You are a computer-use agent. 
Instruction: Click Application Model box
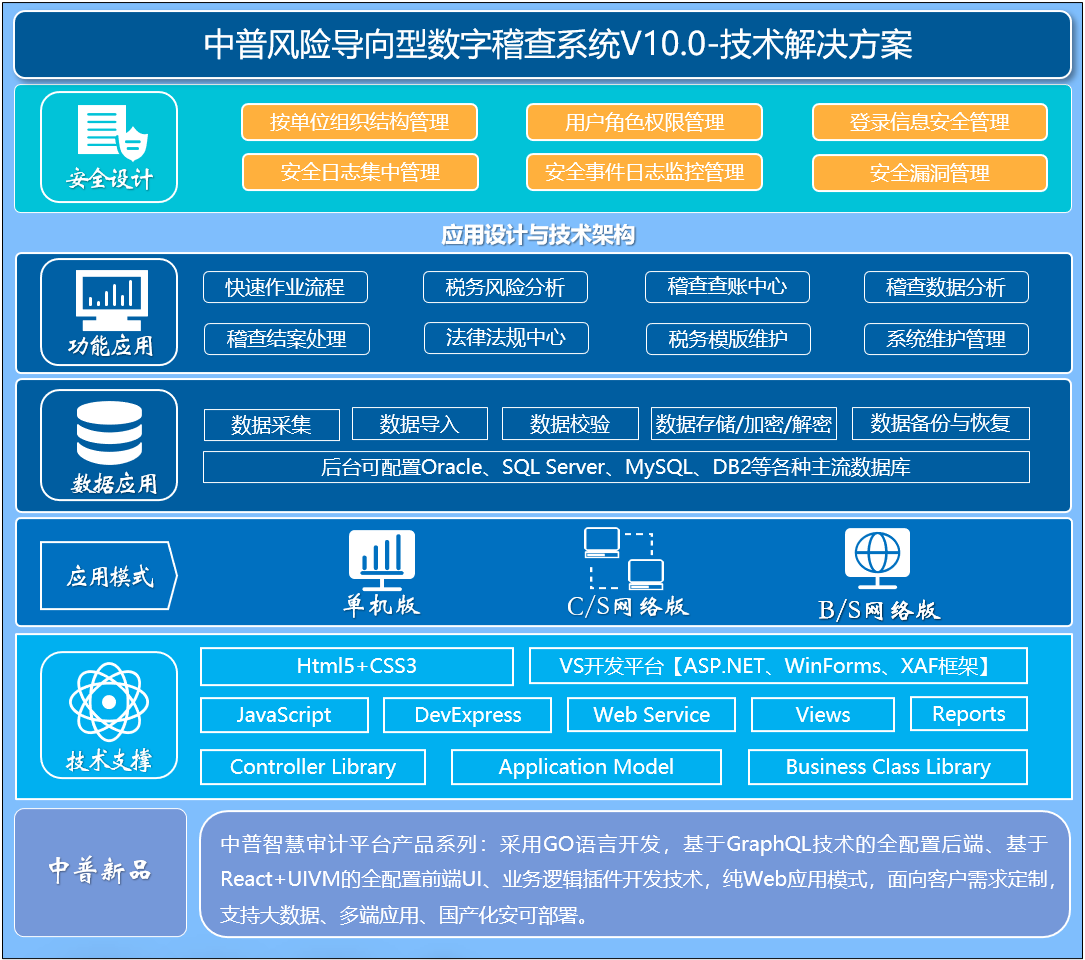tap(586, 767)
